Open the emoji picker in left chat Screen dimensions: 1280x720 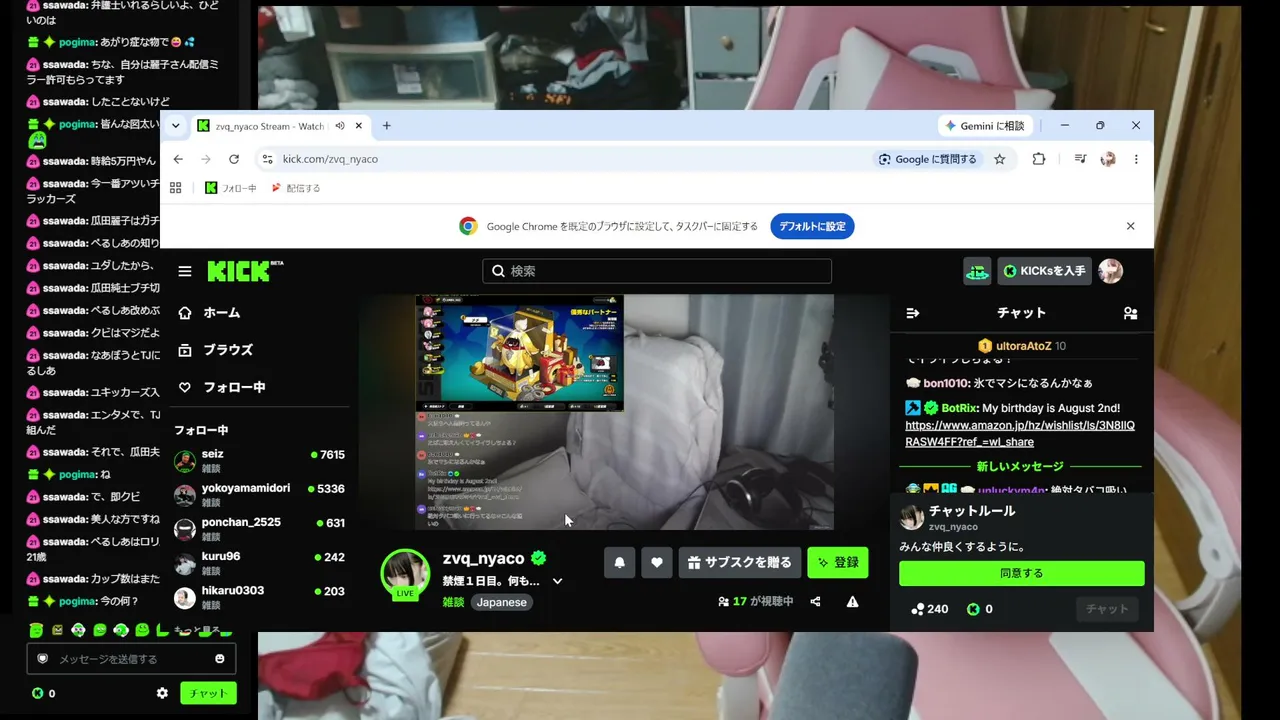(220, 659)
